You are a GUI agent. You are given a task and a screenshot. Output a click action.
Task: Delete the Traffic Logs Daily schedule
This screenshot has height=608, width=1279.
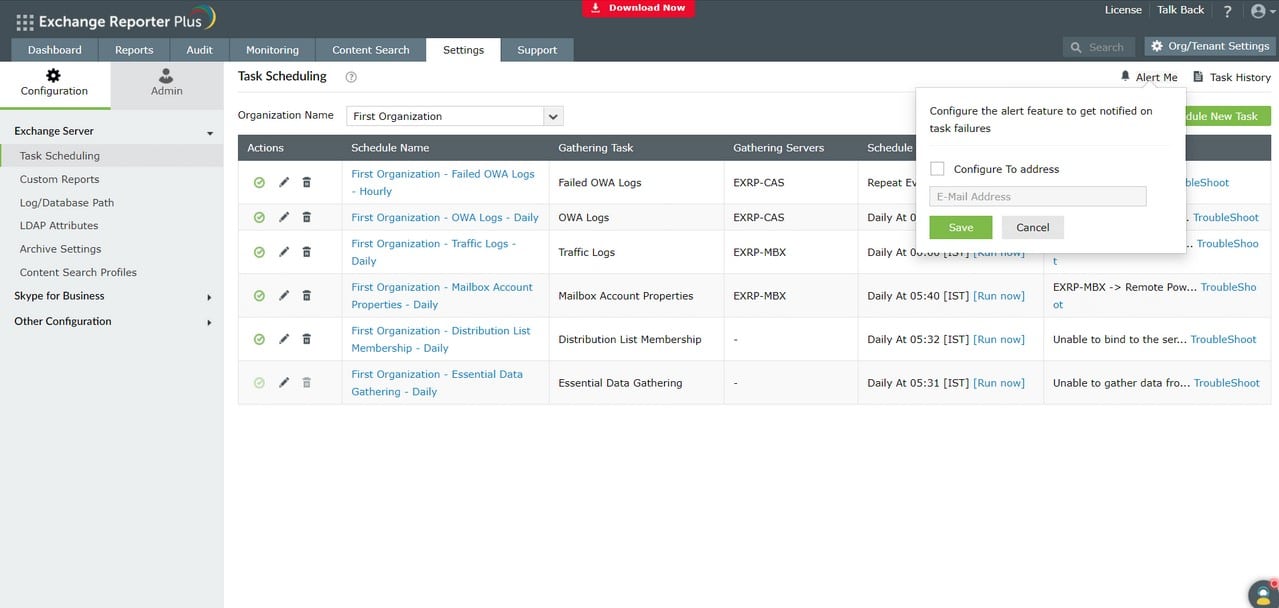pos(307,252)
